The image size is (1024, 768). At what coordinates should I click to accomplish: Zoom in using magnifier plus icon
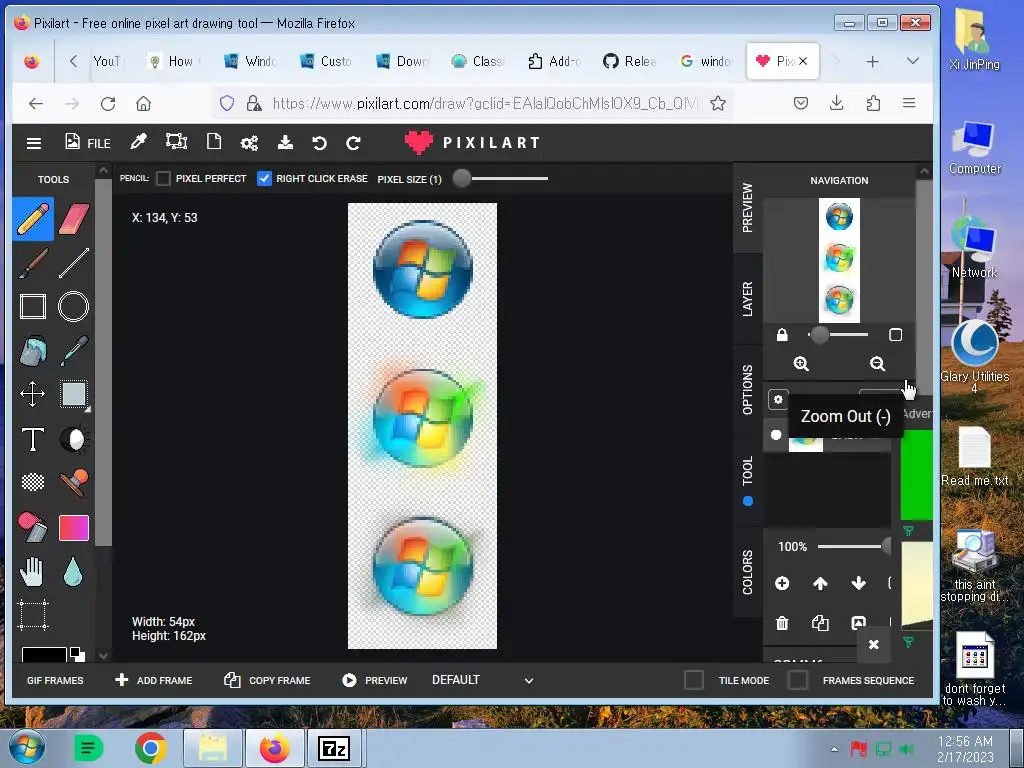(801, 364)
